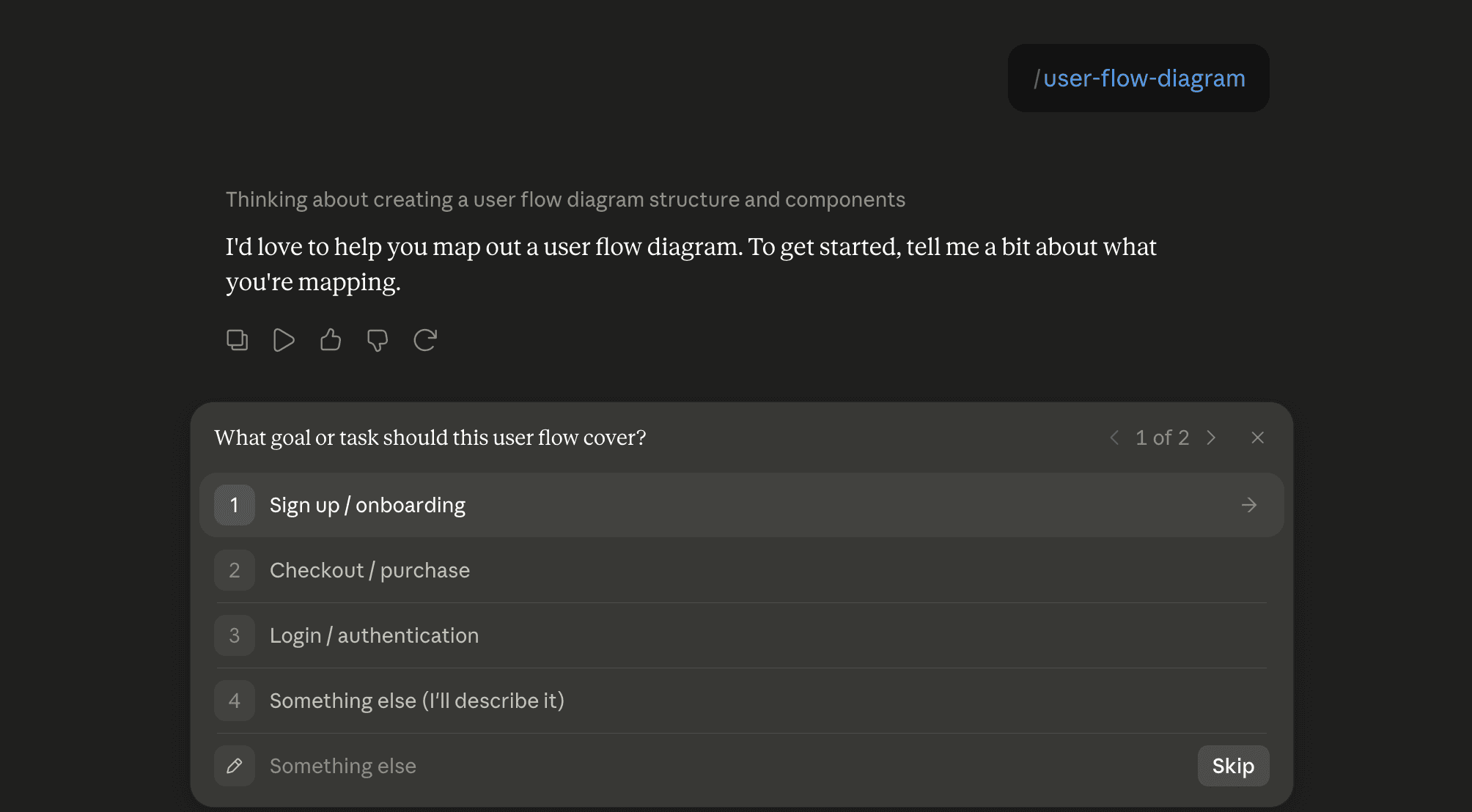Click the arrow on Sign up row
This screenshot has width=1472, height=812.
(x=1249, y=505)
